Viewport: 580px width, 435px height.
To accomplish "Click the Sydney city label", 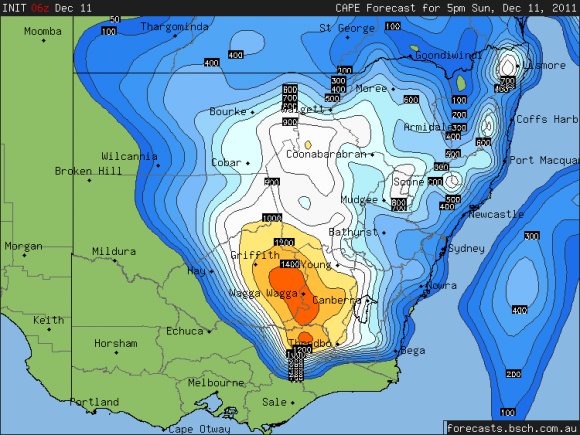I will click(x=466, y=249).
